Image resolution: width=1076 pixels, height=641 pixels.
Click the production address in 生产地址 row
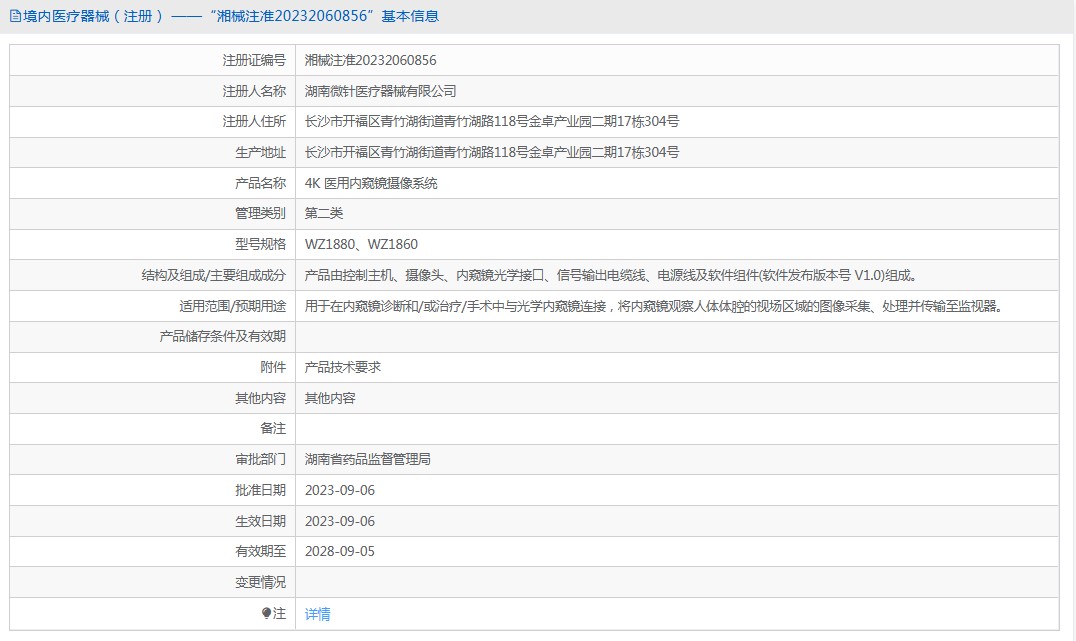pyautogui.click(x=492, y=152)
